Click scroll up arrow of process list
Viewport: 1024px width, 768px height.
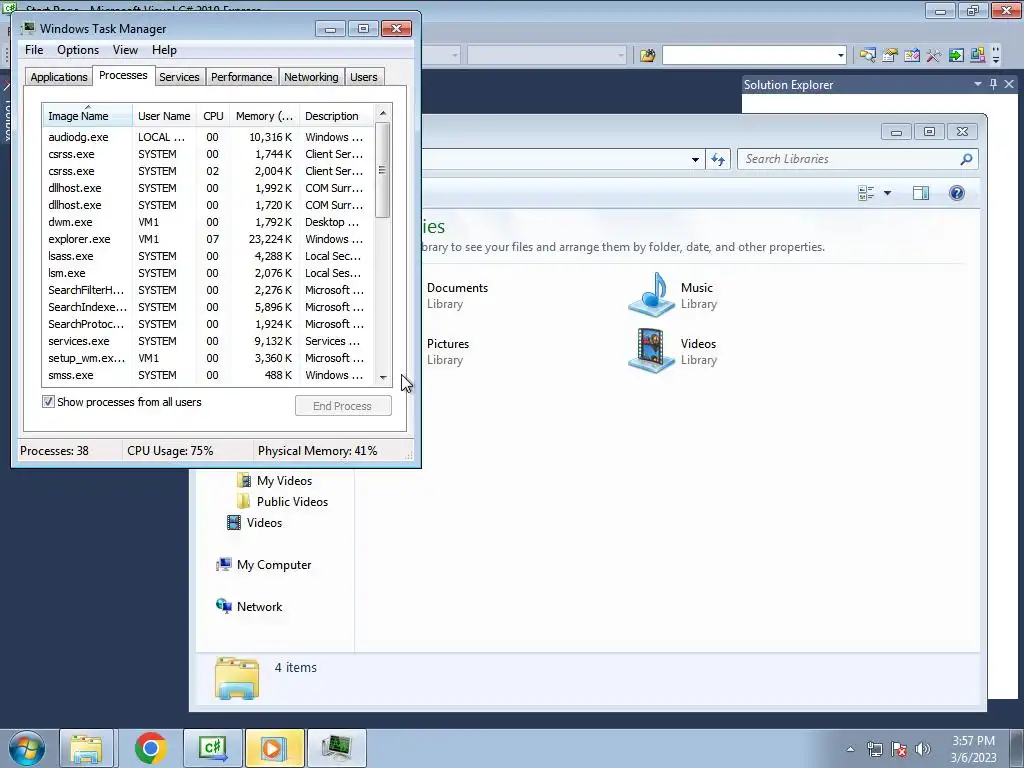383,113
